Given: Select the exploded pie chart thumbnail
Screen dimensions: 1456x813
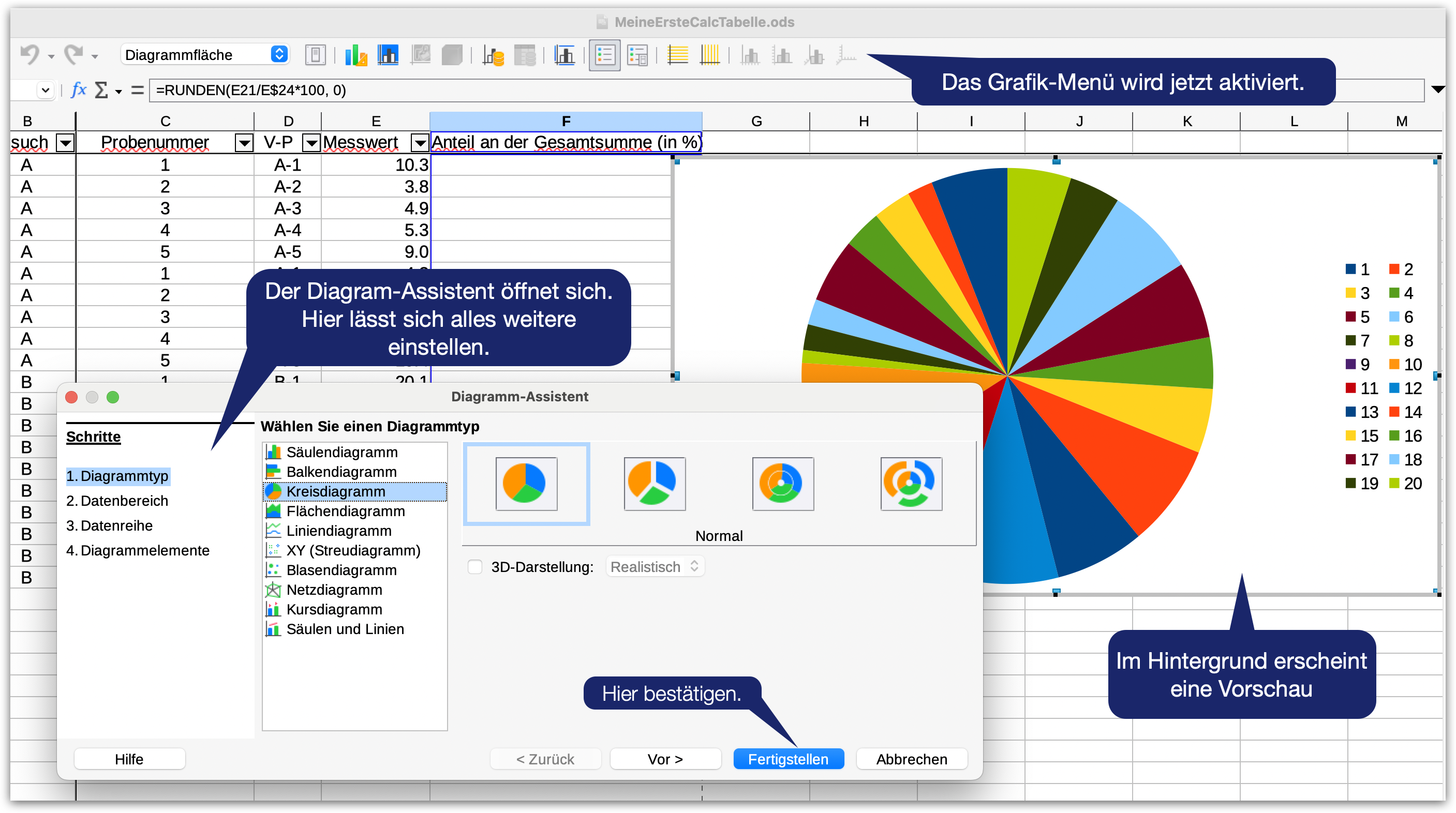Looking at the screenshot, I should [x=655, y=484].
